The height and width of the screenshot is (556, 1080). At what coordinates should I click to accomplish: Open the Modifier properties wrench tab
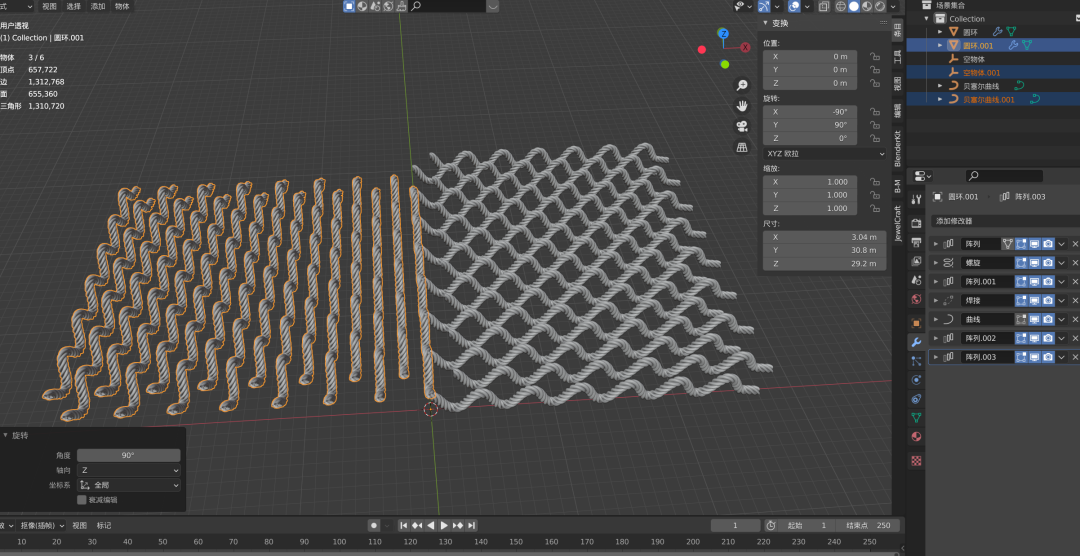point(916,342)
